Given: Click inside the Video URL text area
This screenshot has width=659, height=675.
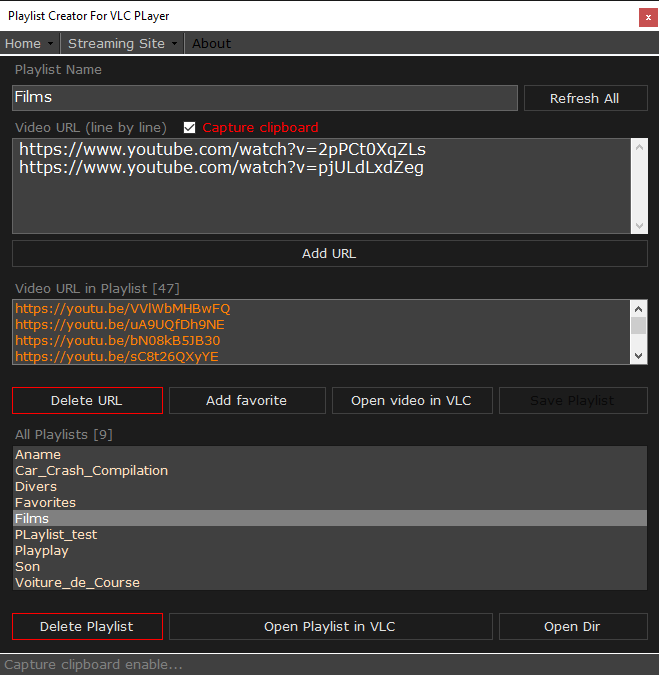Looking at the screenshot, I should click(x=322, y=186).
